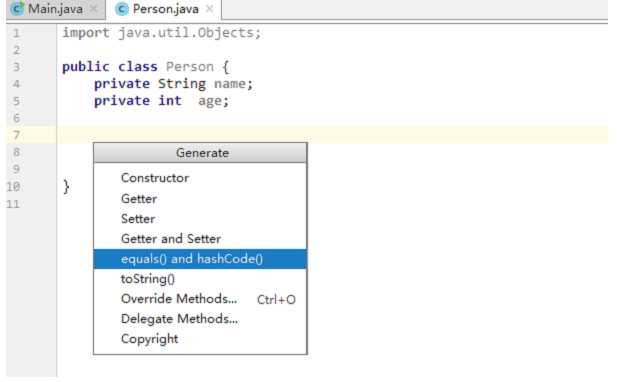Select equals() and hashCode() entry
This screenshot has width=617, height=382.
[x=200, y=259]
